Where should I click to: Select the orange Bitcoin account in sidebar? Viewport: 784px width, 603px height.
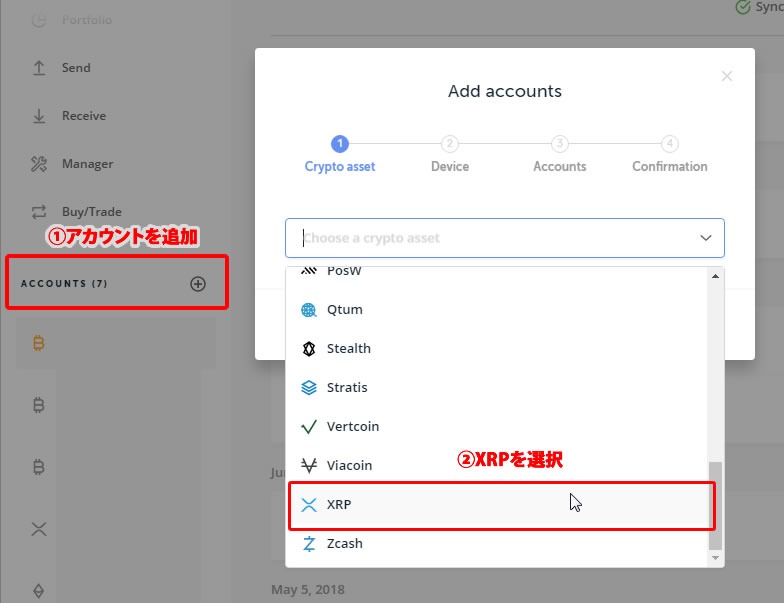38,344
